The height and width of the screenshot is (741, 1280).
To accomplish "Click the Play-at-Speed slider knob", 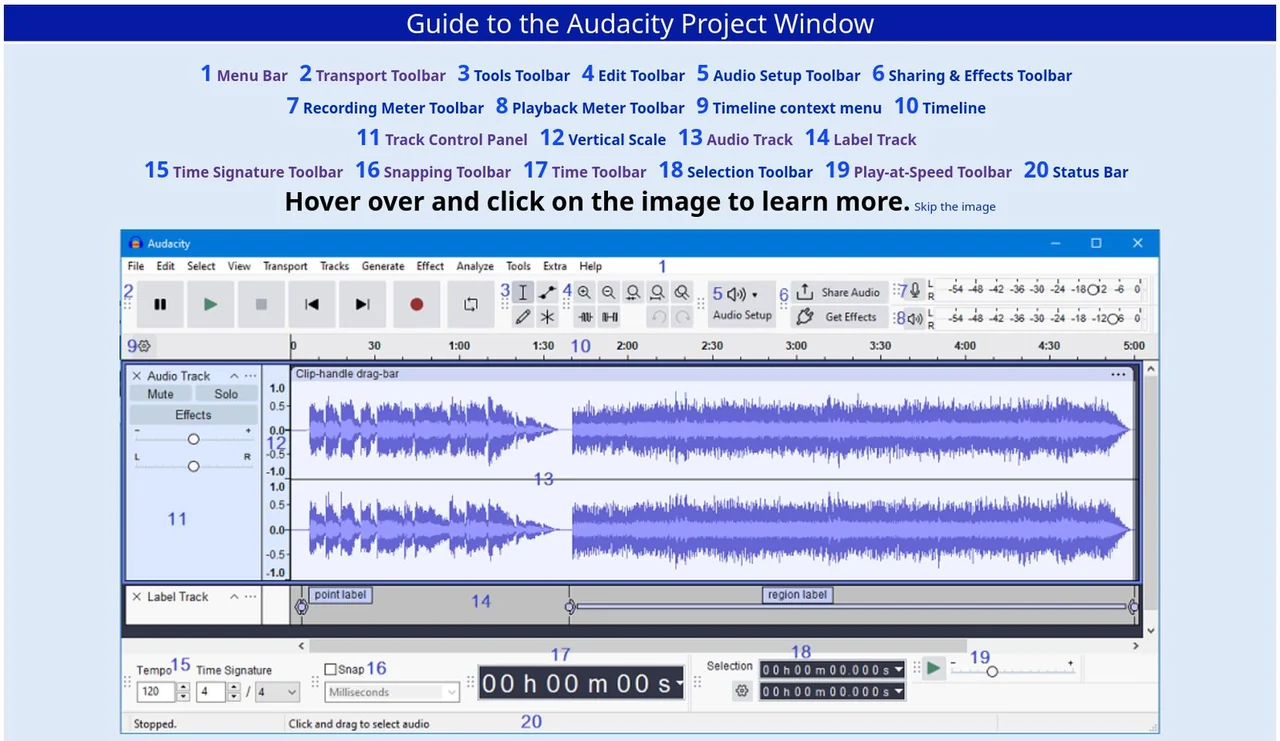I will tap(992, 671).
